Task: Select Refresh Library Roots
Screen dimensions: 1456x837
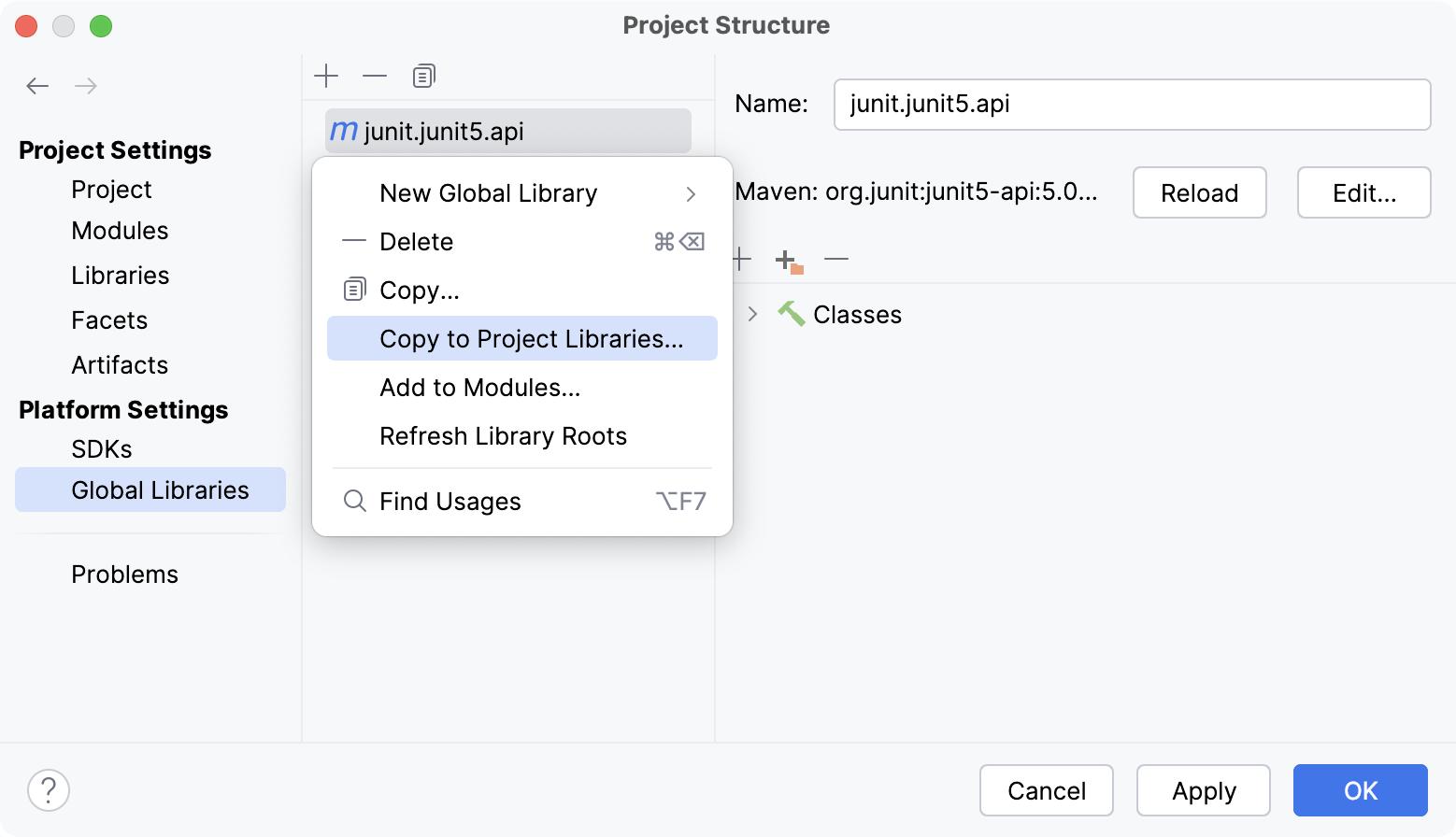Action: [x=503, y=435]
